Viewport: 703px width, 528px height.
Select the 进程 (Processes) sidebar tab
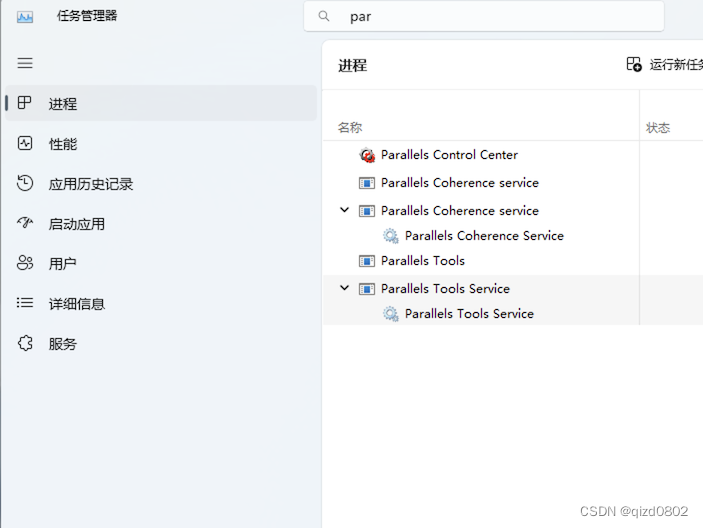coord(161,104)
